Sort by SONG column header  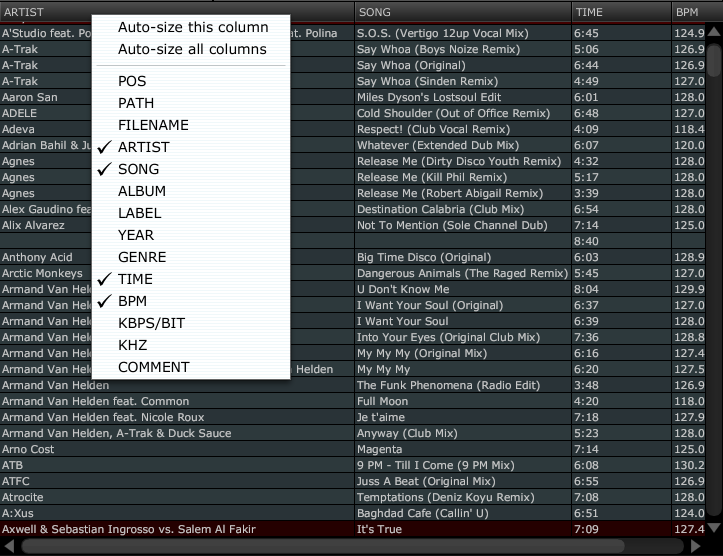(462, 12)
